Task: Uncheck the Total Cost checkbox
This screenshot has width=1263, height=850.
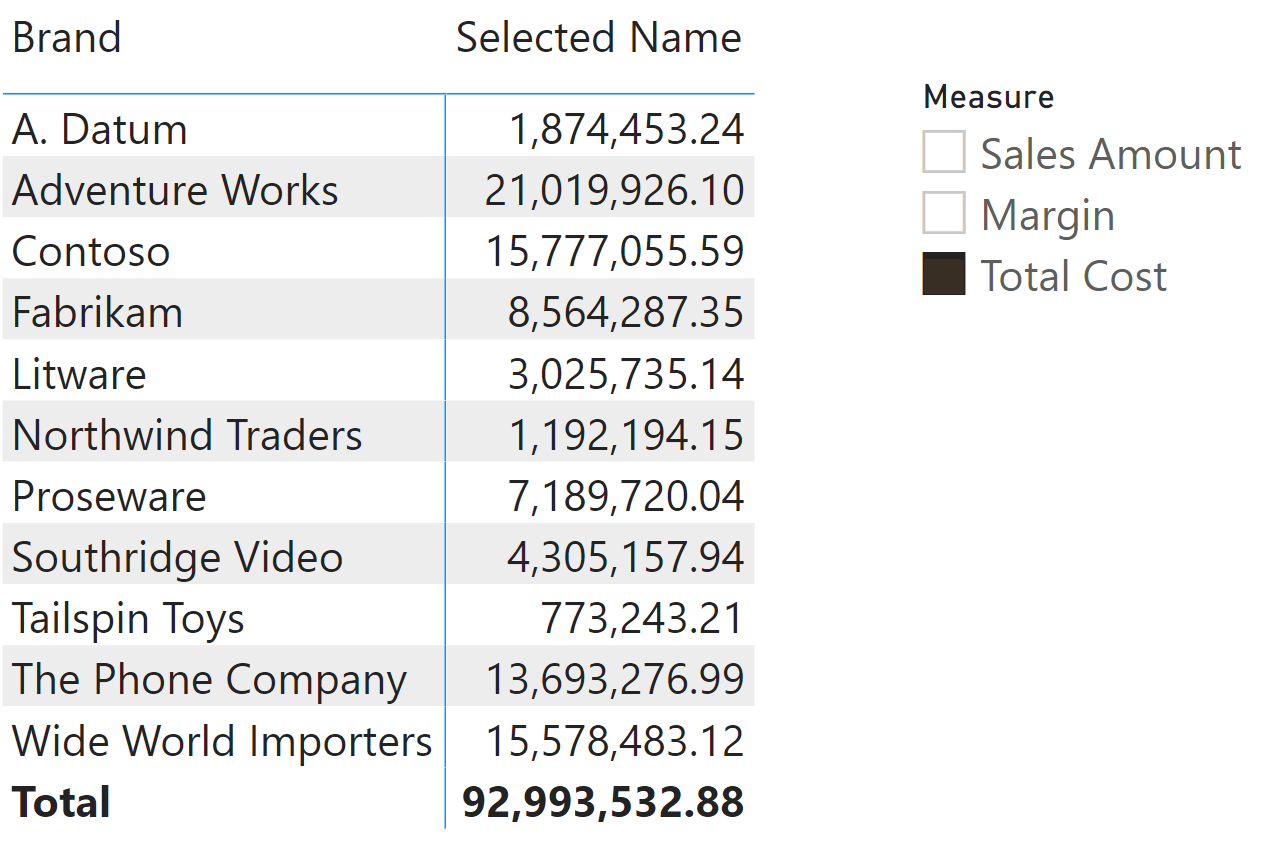Action: [x=944, y=275]
